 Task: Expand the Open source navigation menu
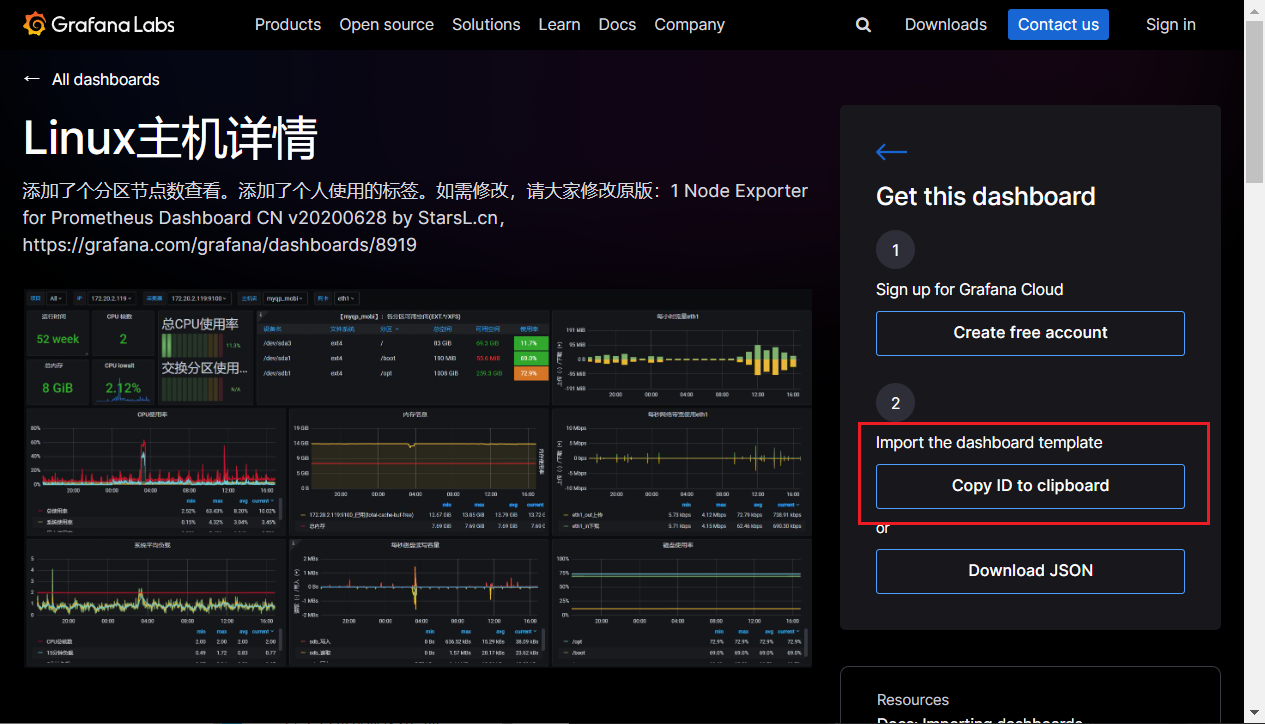pyautogui.click(x=386, y=25)
